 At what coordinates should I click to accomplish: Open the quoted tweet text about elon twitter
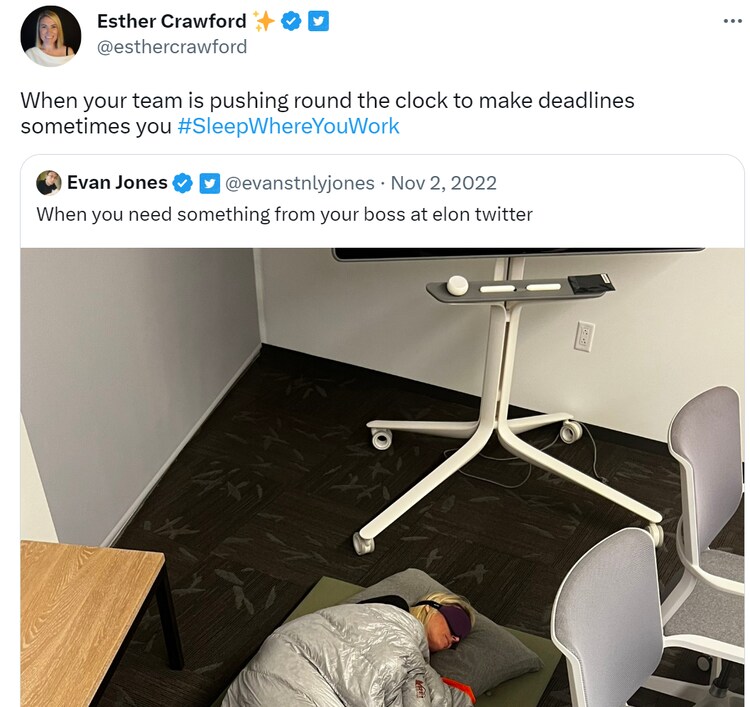coord(285,214)
